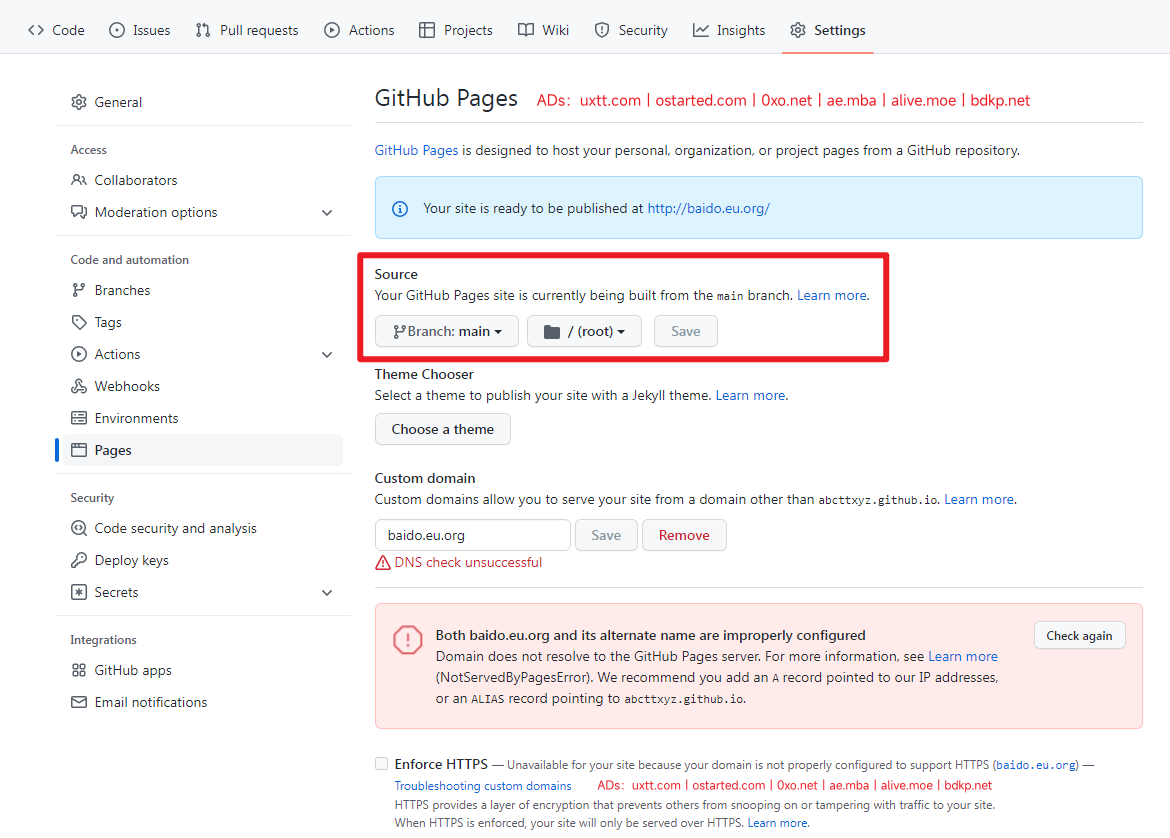Click the baido.eu.org custom domain input
The width and height of the screenshot is (1170, 838).
click(472, 535)
